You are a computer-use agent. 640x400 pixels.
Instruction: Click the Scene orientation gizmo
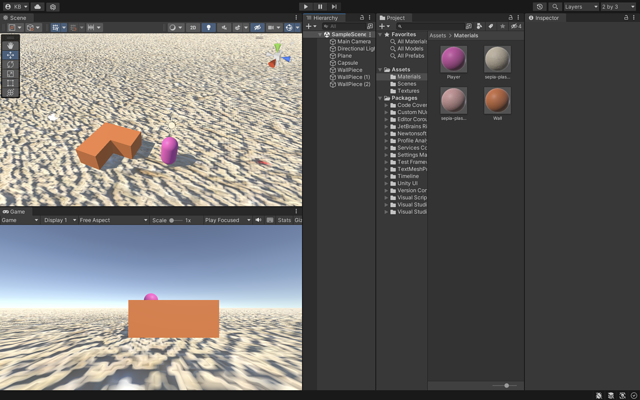(278, 57)
